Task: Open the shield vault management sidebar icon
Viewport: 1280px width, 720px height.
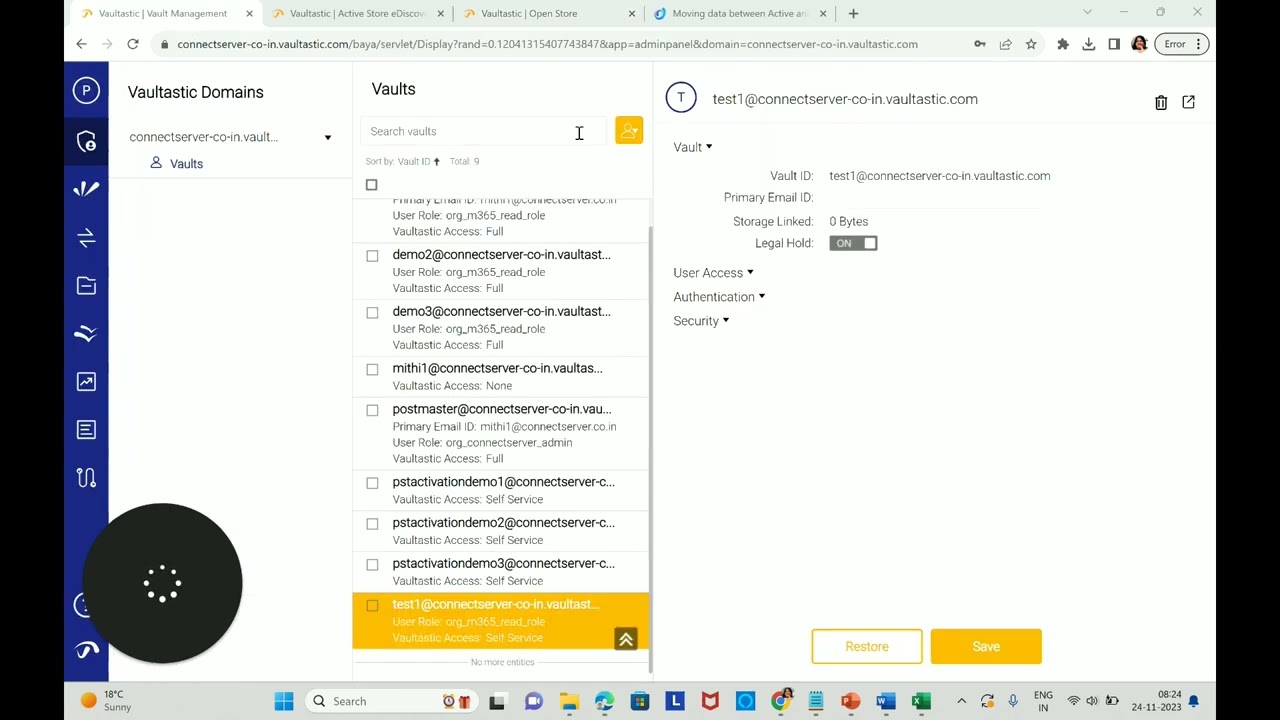Action: (x=86, y=141)
